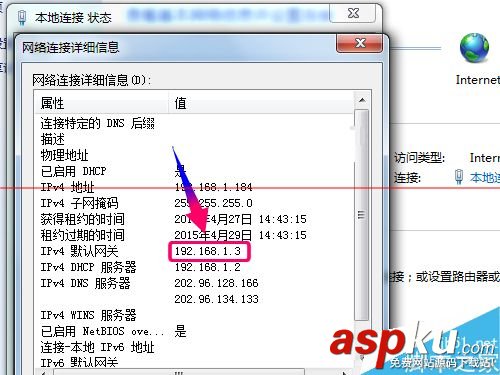Select the 租约过期的时间 property
This screenshot has width=500, height=375.
pyautogui.click(x=82, y=235)
